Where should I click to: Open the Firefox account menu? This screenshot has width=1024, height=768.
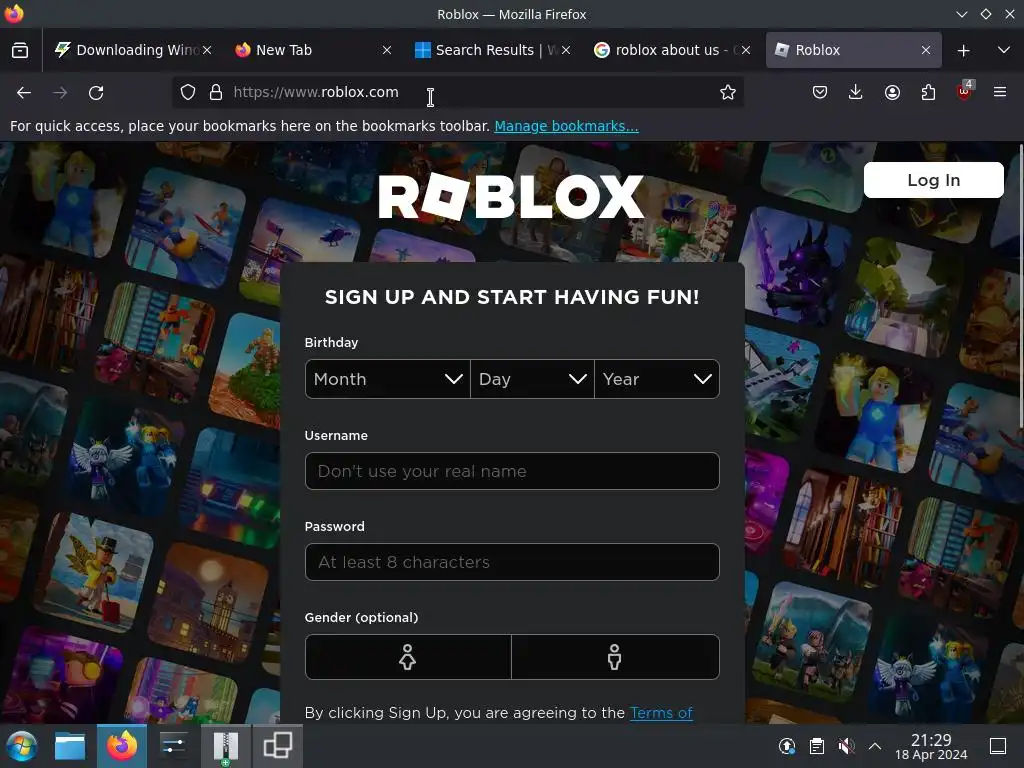click(892, 92)
